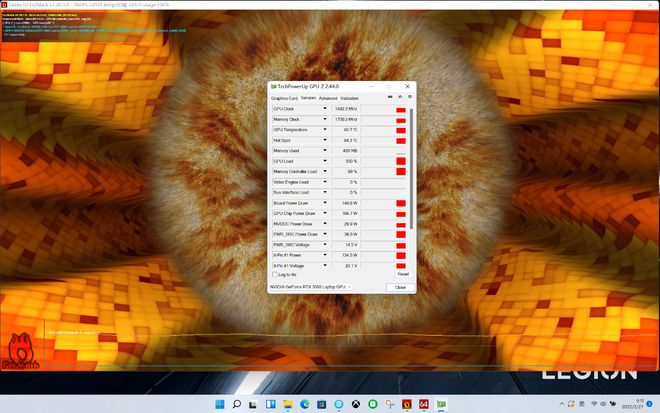Expand GPU Chip Power Draw dropdown
Screen dimensions: 660x413
[325, 213]
